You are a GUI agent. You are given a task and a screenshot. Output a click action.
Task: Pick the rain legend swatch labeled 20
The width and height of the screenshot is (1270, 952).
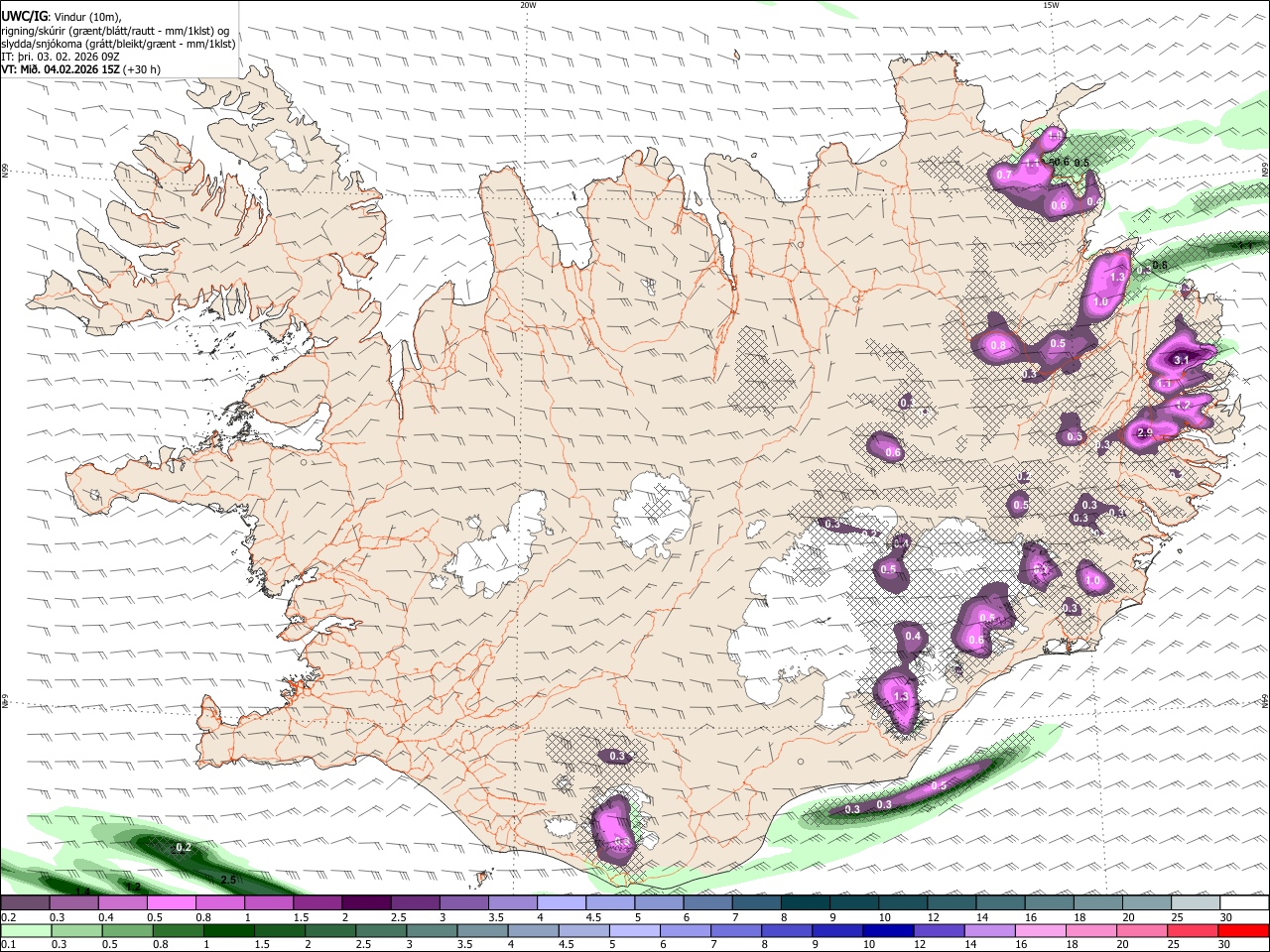click(x=1142, y=931)
